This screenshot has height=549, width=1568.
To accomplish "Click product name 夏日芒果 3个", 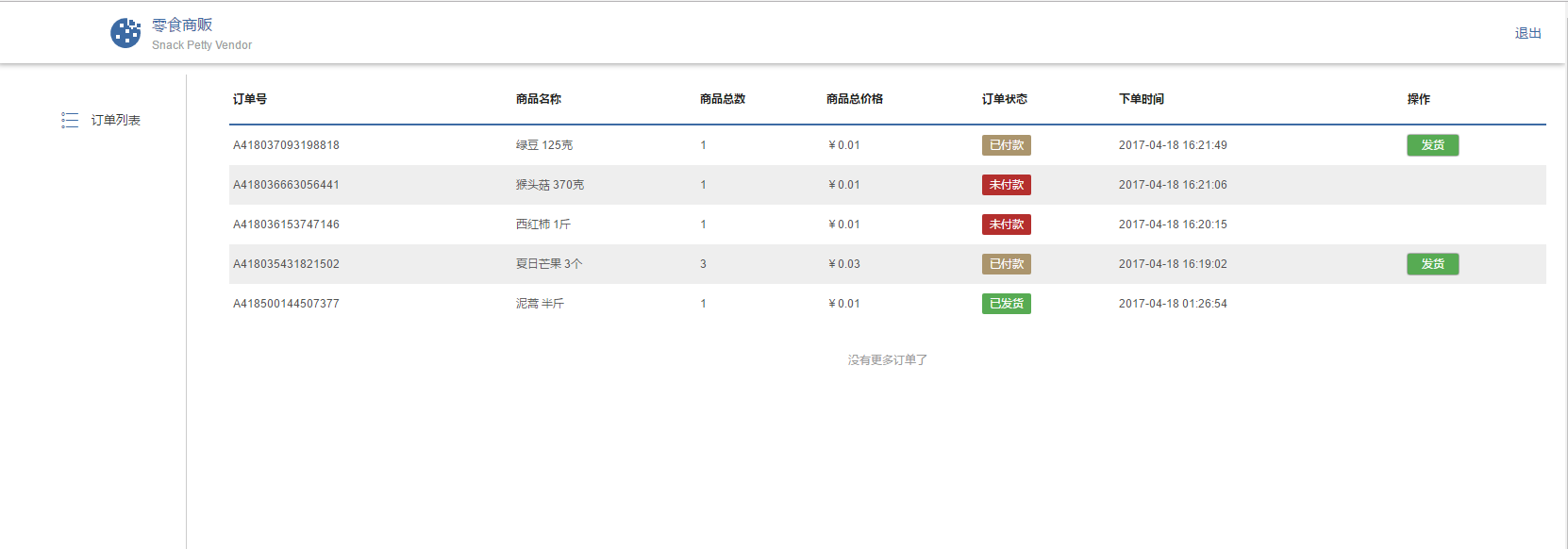I will [549, 264].
